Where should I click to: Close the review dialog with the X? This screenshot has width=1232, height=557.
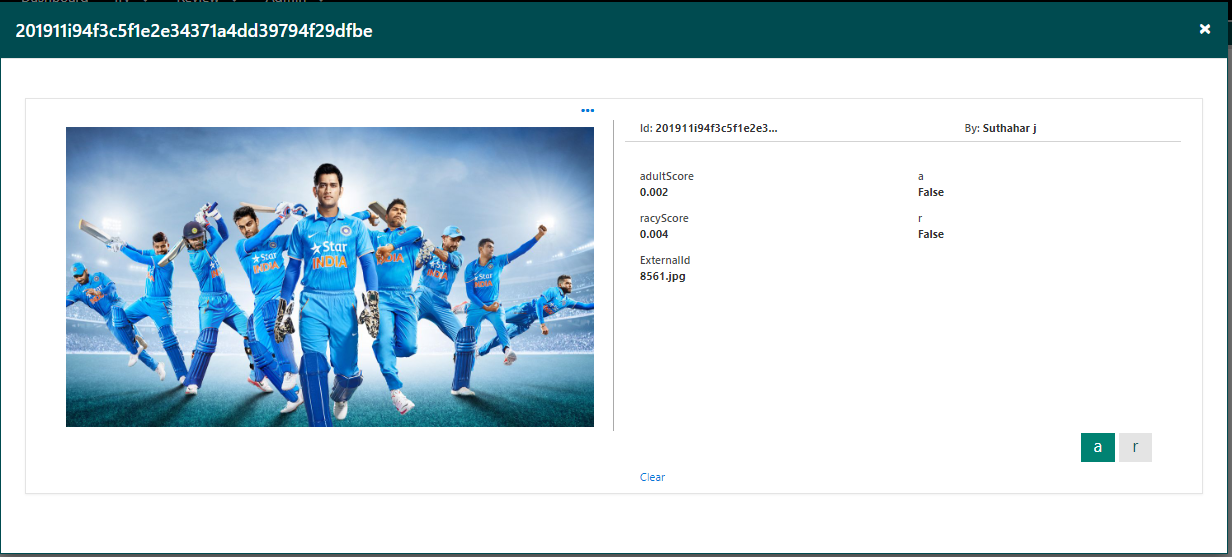[1205, 29]
